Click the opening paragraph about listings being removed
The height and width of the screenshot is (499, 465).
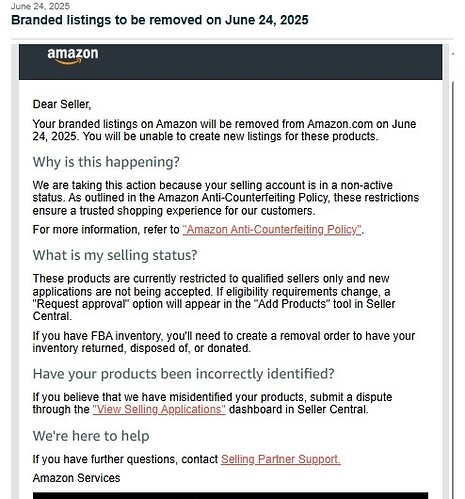tap(224, 130)
